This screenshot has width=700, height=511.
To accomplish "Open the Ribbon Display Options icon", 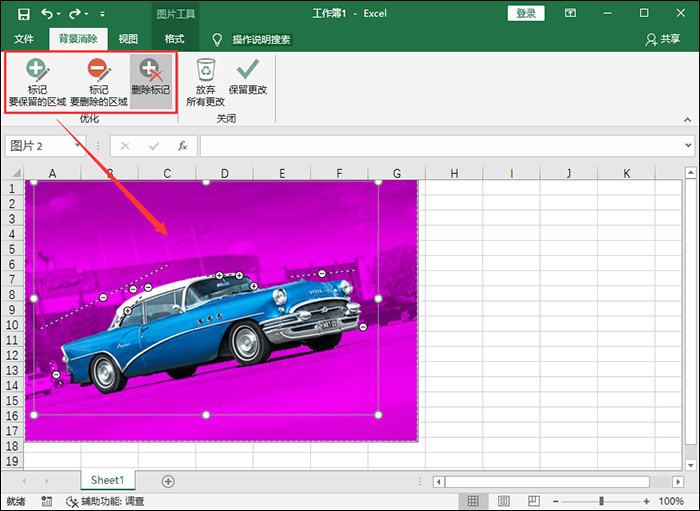I will 570,13.
